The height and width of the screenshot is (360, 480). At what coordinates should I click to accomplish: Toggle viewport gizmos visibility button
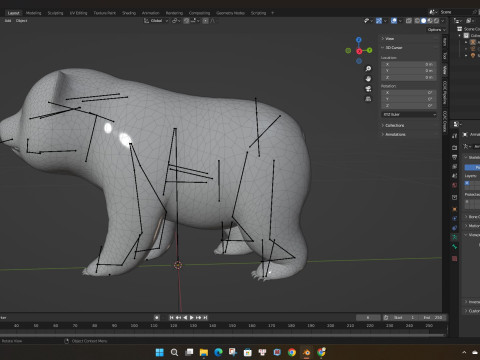click(x=379, y=21)
